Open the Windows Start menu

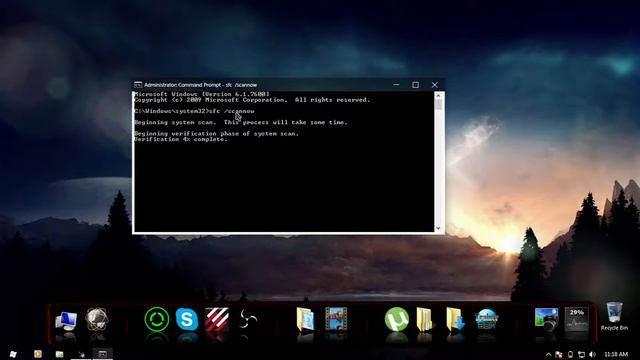point(13,354)
